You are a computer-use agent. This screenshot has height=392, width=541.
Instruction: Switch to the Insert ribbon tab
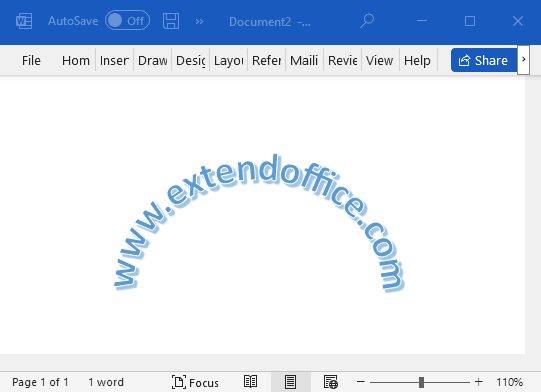click(114, 60)
